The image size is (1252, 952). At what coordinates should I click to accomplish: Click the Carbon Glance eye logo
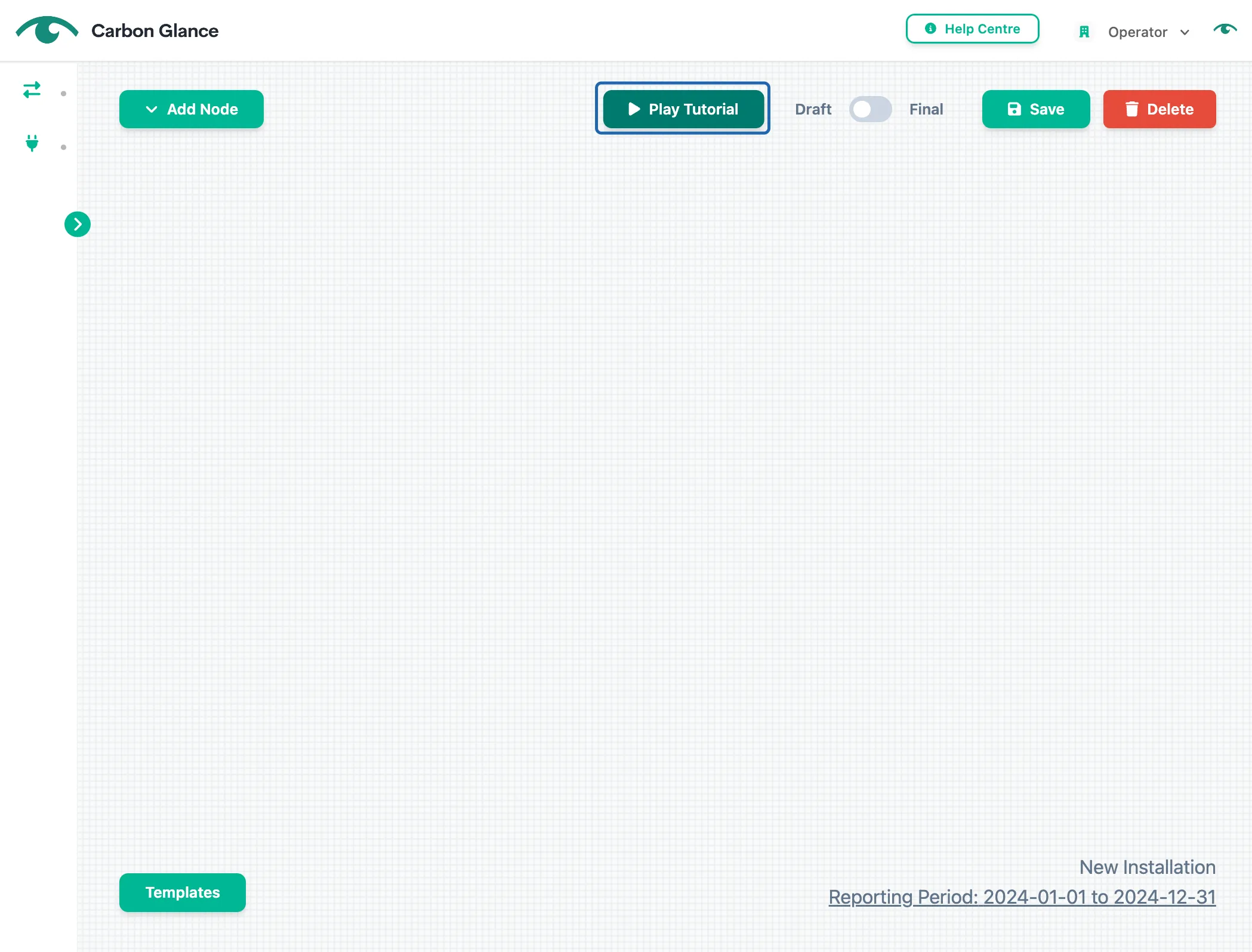pos(47,30)
